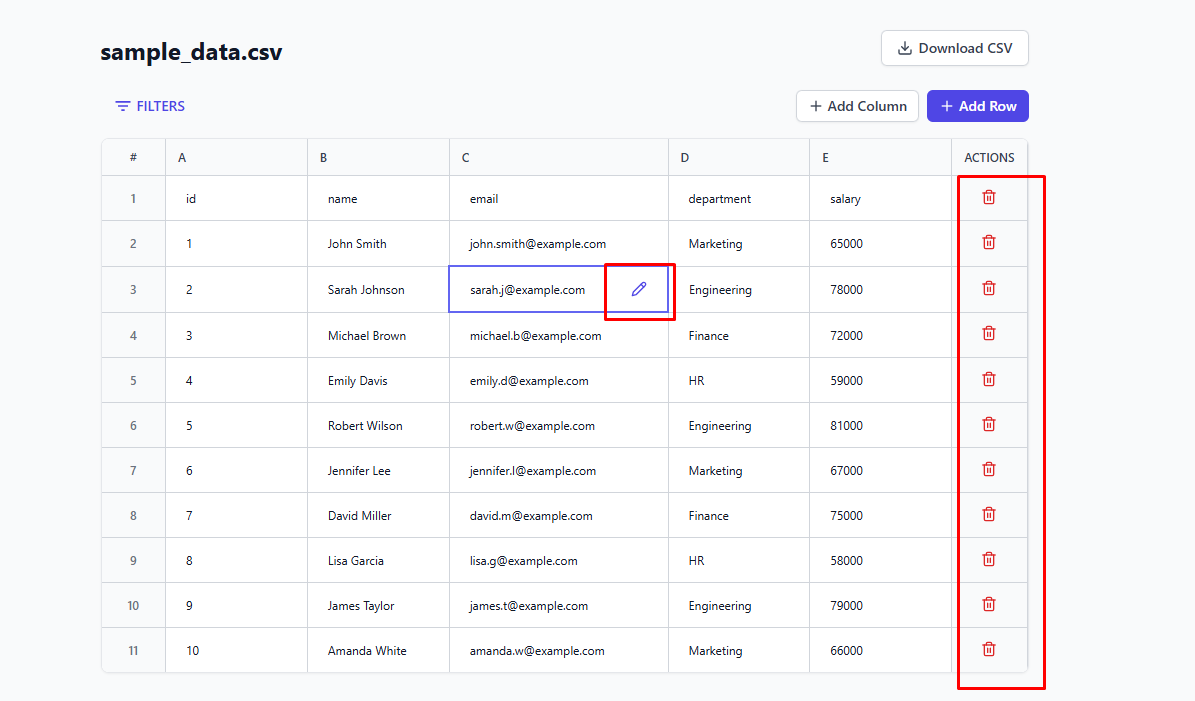Screen dimensions: 1195x701
Task: Click pencil edit icon in email cell
Action: click(x=639, y=289)
